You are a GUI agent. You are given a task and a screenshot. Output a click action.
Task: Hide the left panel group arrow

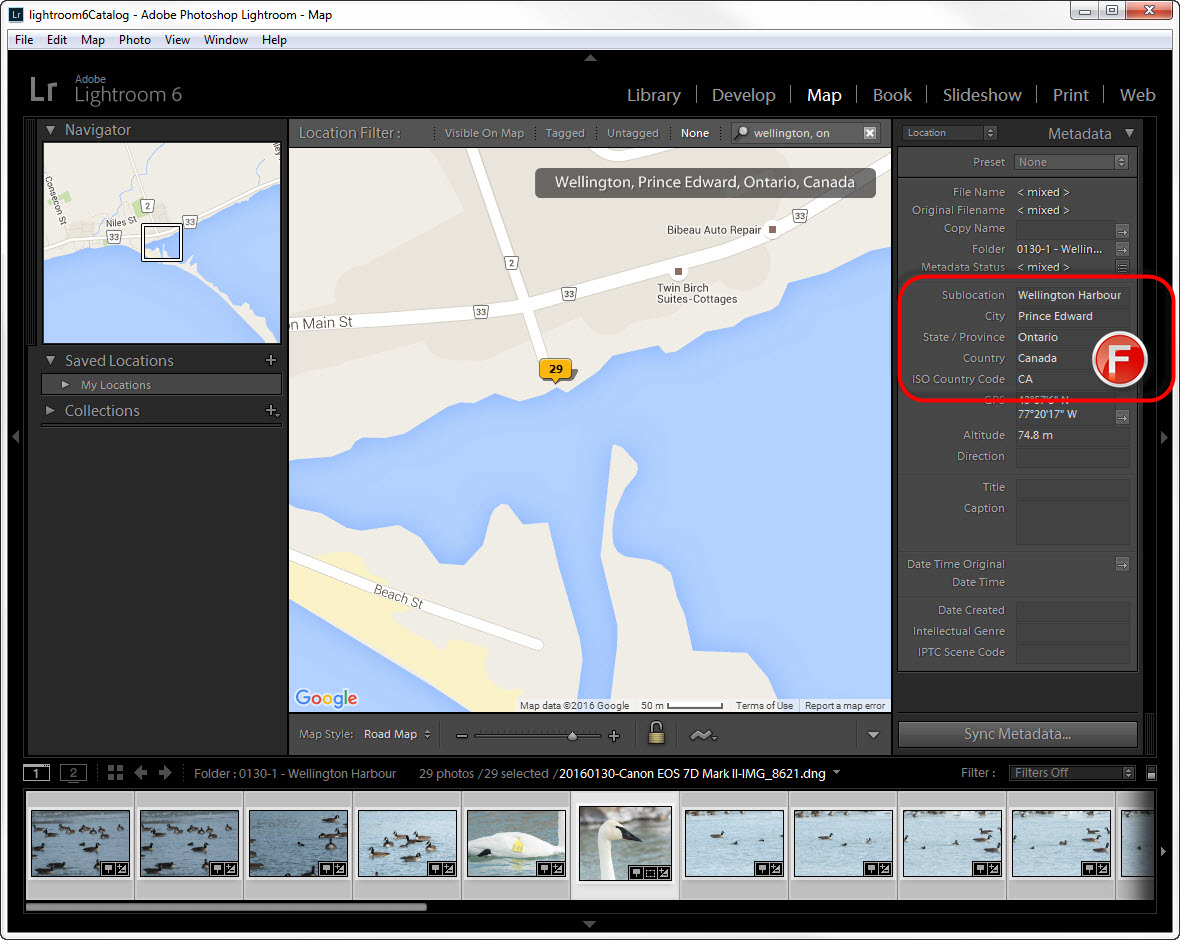click(15, 437)
